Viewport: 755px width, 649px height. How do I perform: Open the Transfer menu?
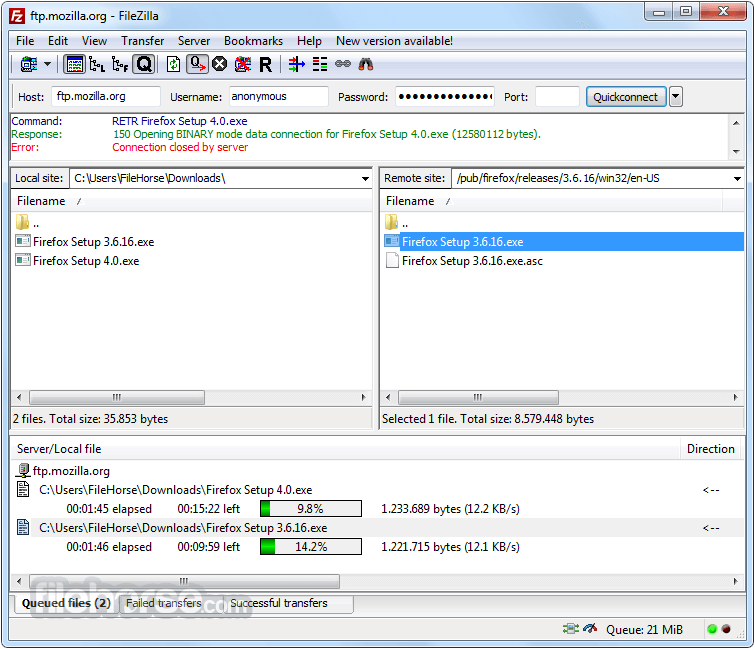(x=143, y=41)
